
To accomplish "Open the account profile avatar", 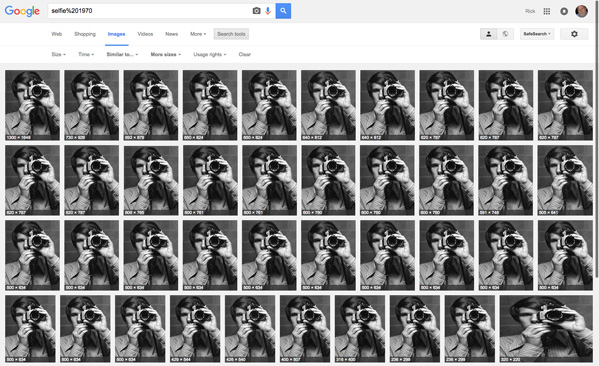I will click(581, 11).
